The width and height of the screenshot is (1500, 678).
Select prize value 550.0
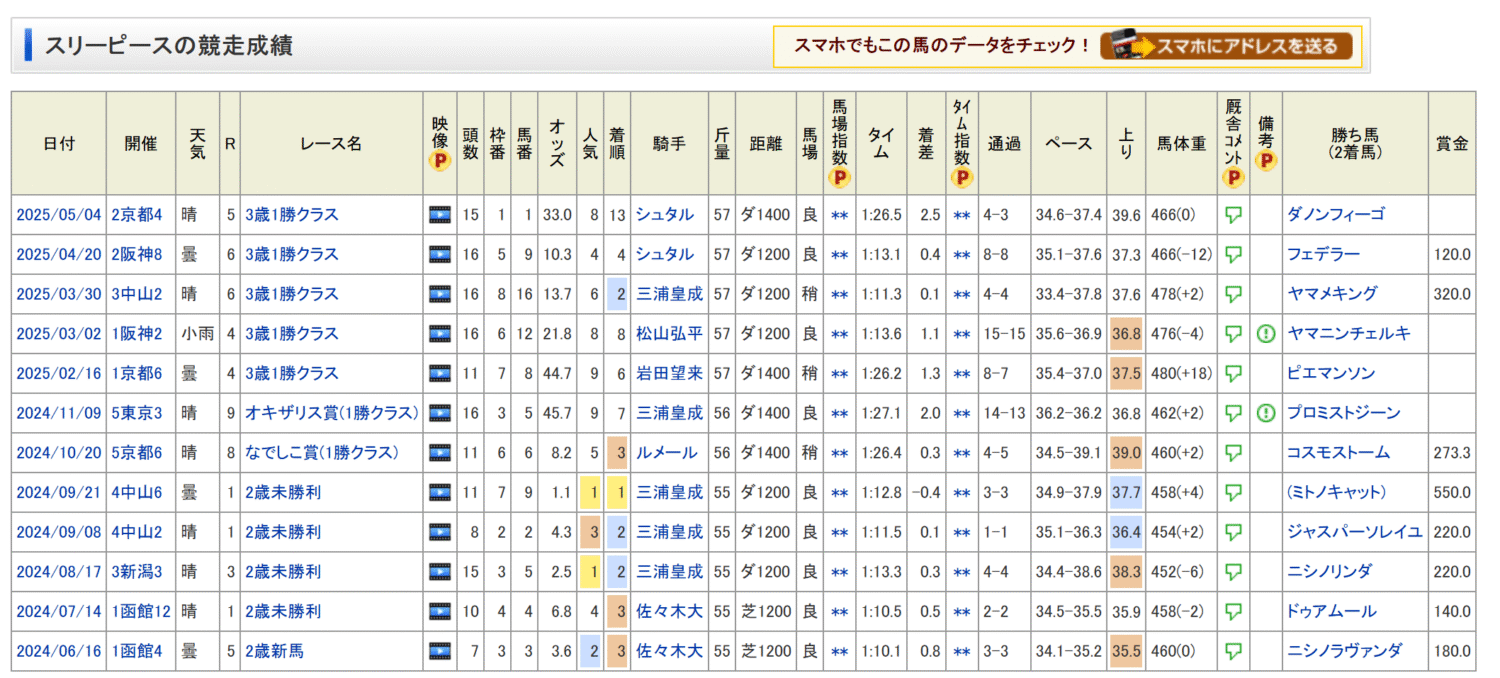1452,492
